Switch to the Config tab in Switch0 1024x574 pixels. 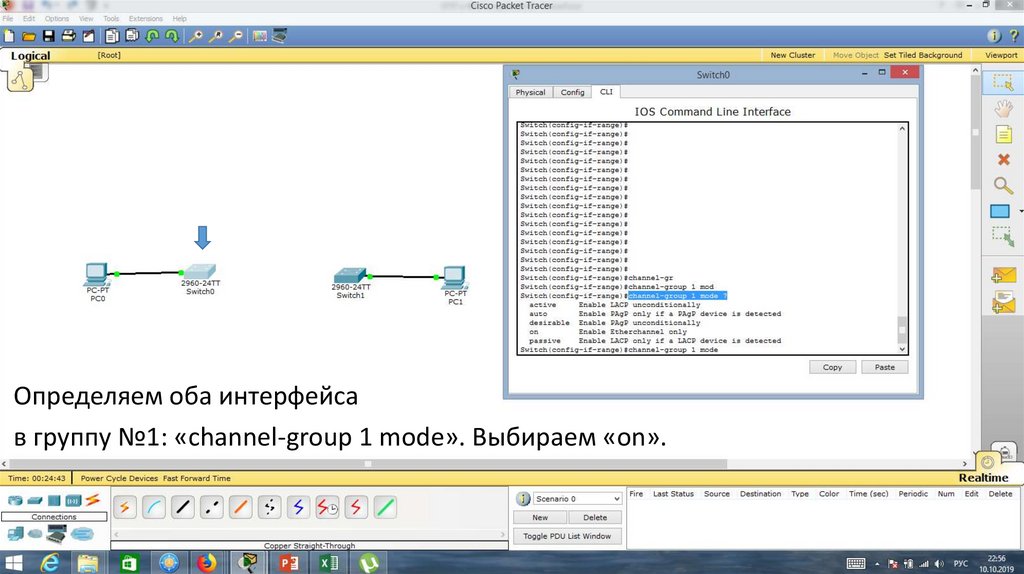[x=572, y=92]
